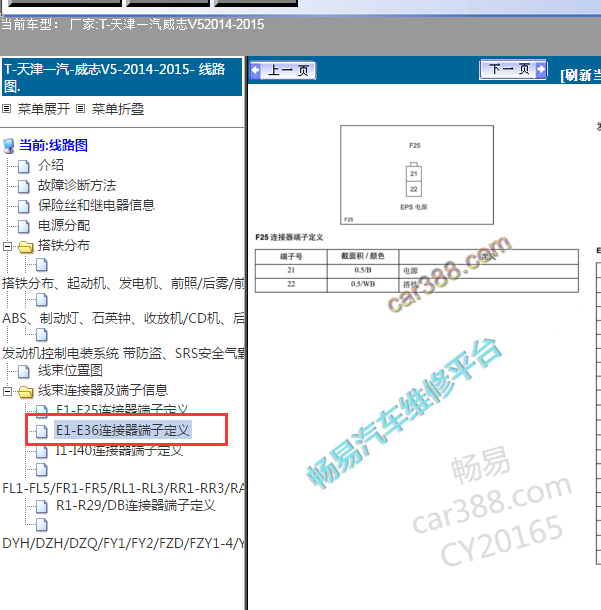Click the page icon next to 介绍
Image resolution: width=601 pixels, height=610 pixels.
point(24,166)
